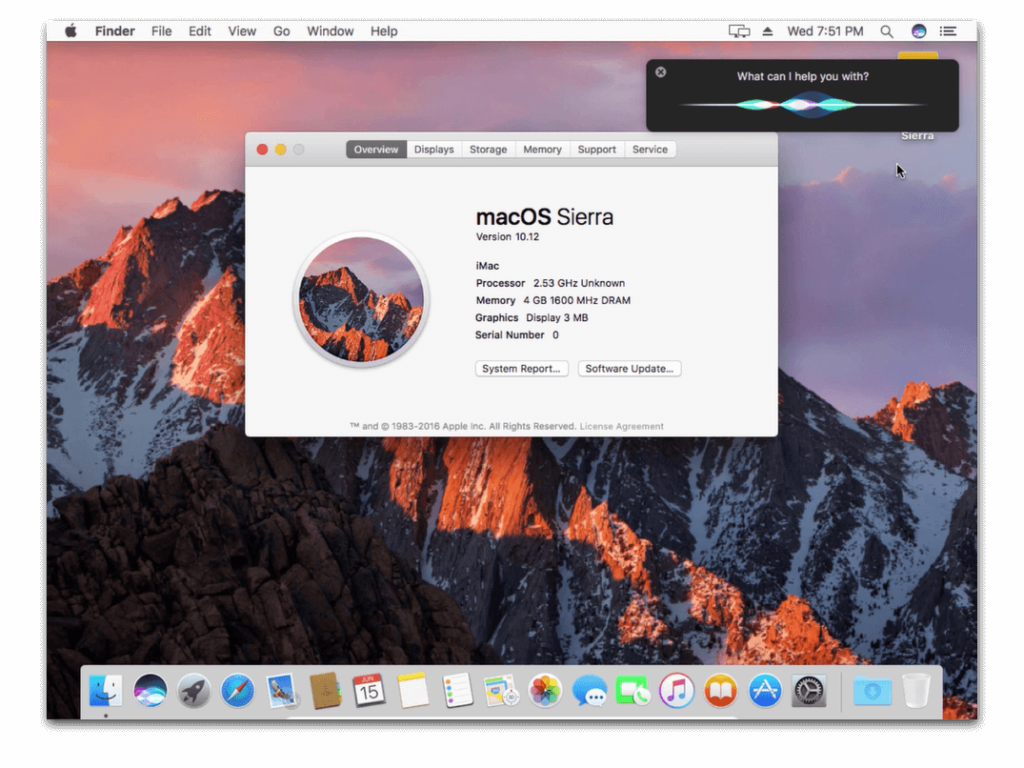Open the License Agreement link
This screenshot has height=768, width=1024.
(x=623, y=426)
